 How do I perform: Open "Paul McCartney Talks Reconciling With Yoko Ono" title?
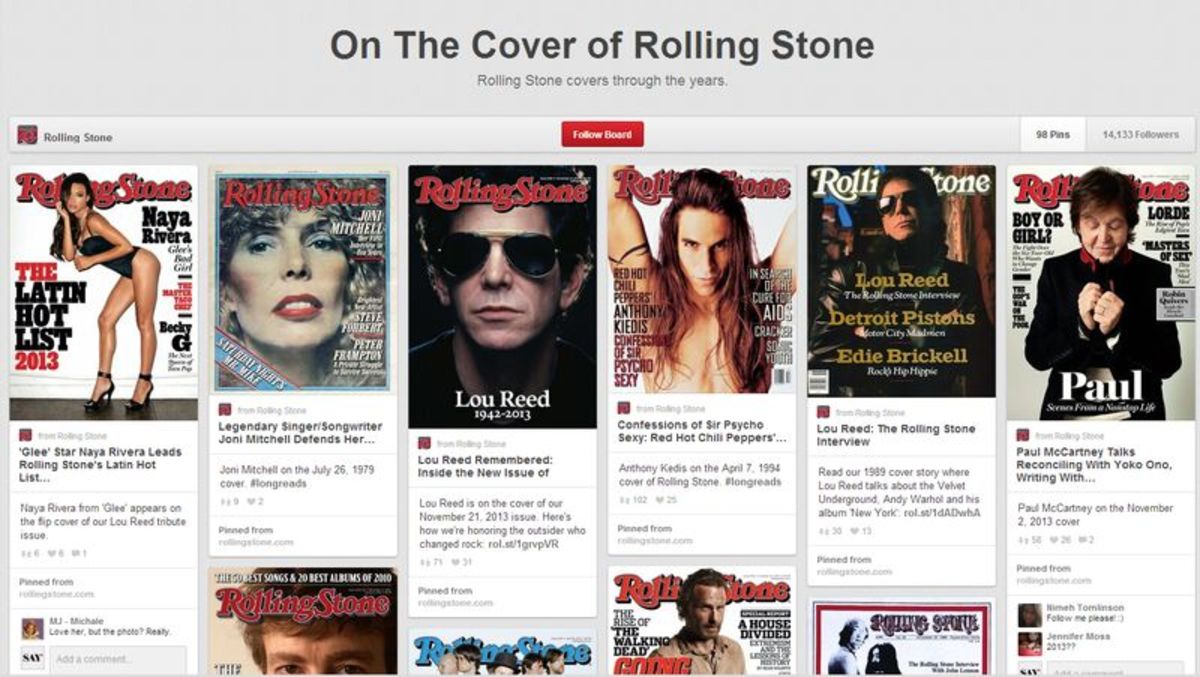pos(1095,464)
